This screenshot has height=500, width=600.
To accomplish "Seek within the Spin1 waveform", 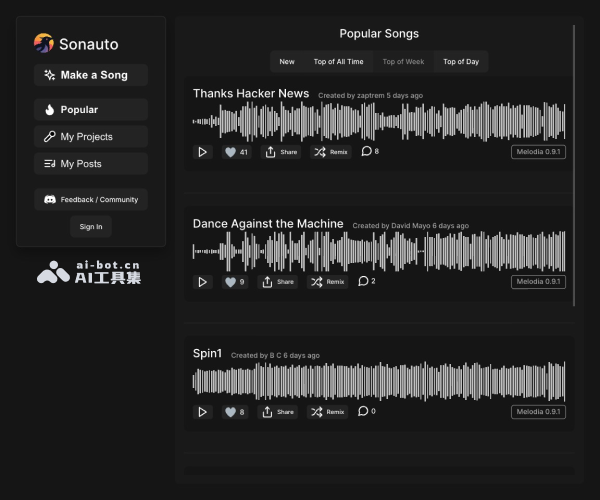I will [x=378, y=381].
